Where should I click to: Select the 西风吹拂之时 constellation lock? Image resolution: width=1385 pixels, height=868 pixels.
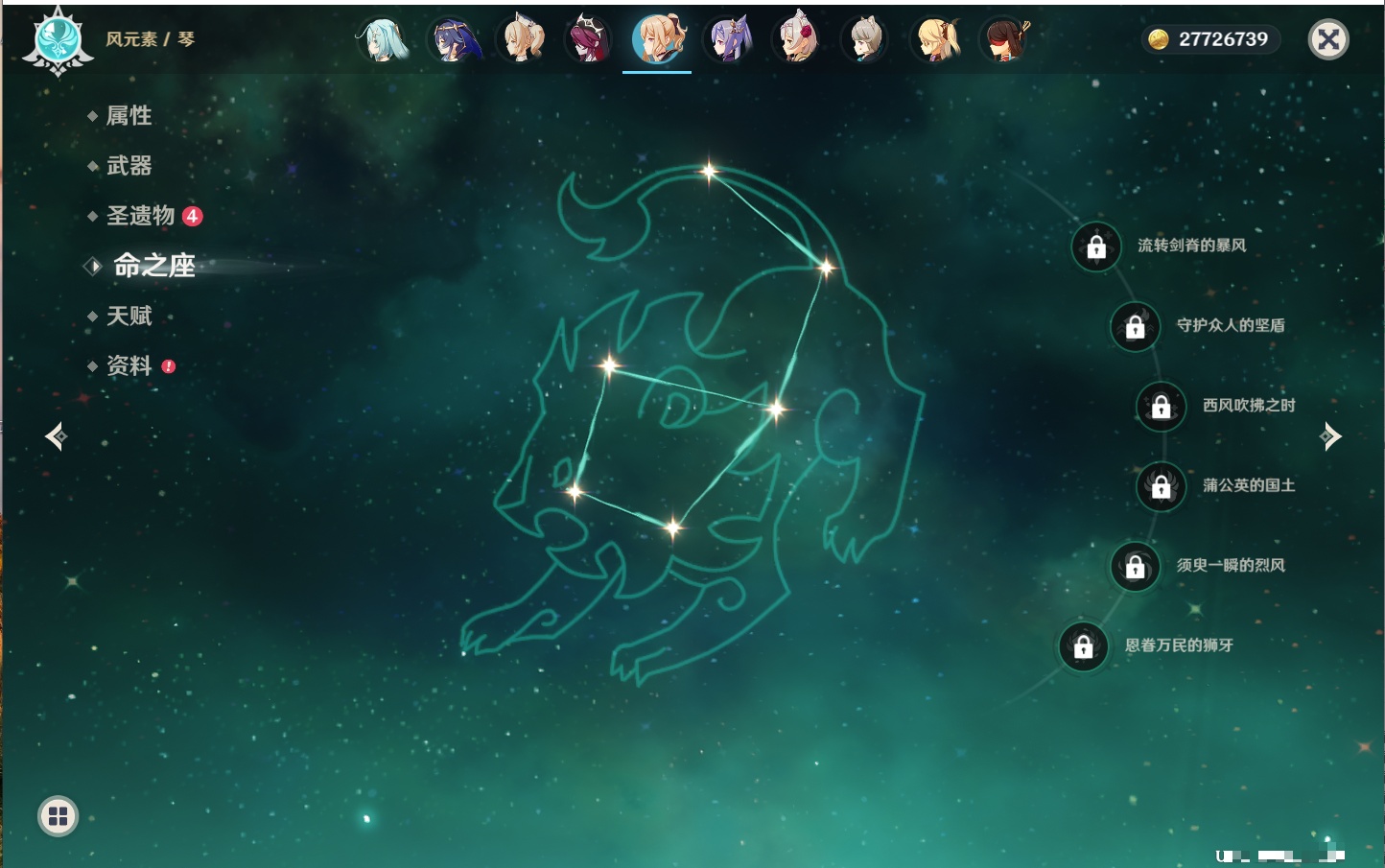(x=1161, y=406)
